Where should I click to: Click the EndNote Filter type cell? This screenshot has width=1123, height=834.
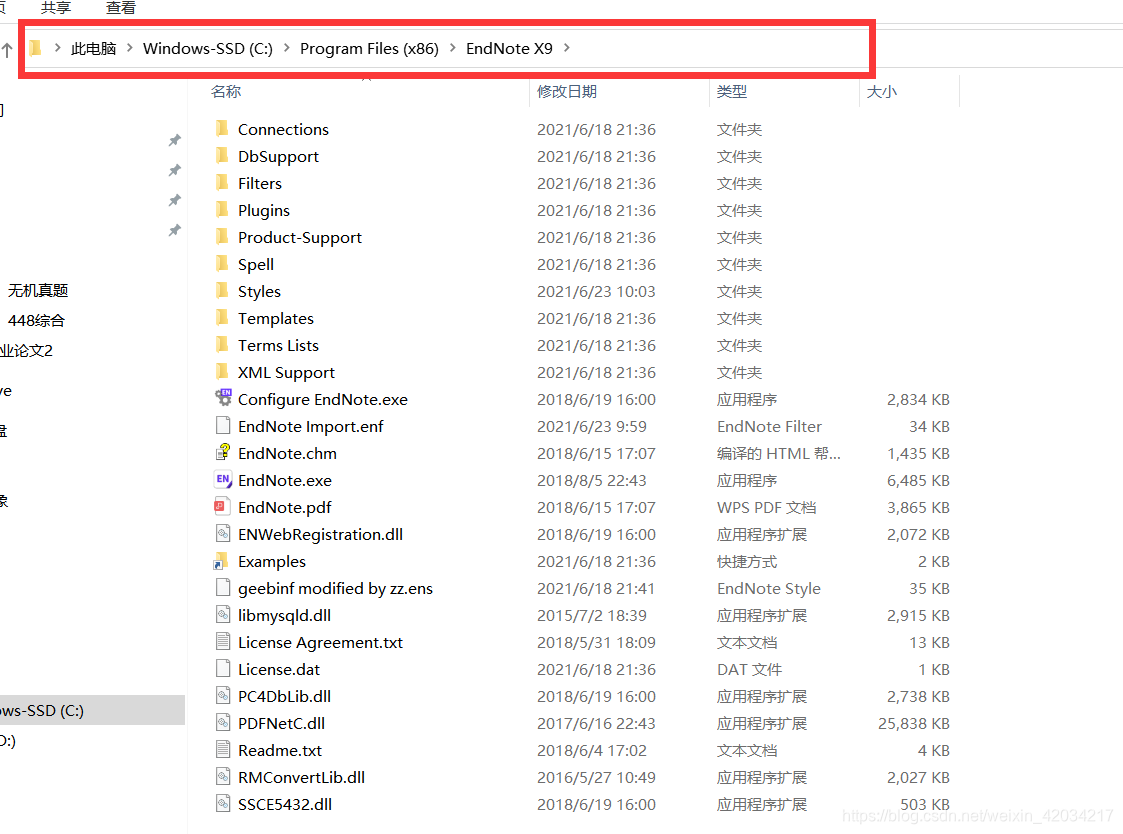[x=769, y=426]
